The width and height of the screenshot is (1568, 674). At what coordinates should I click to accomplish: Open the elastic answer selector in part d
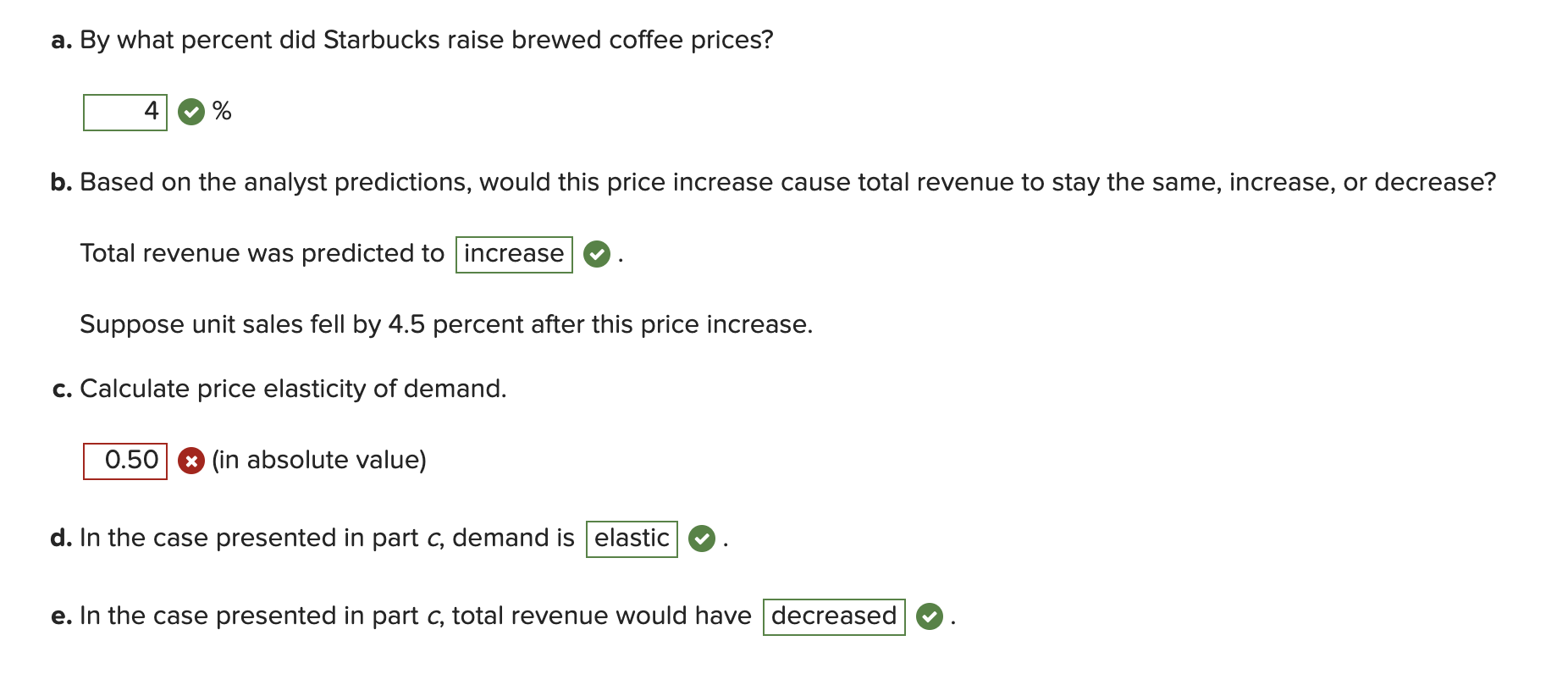click(632, 537)
